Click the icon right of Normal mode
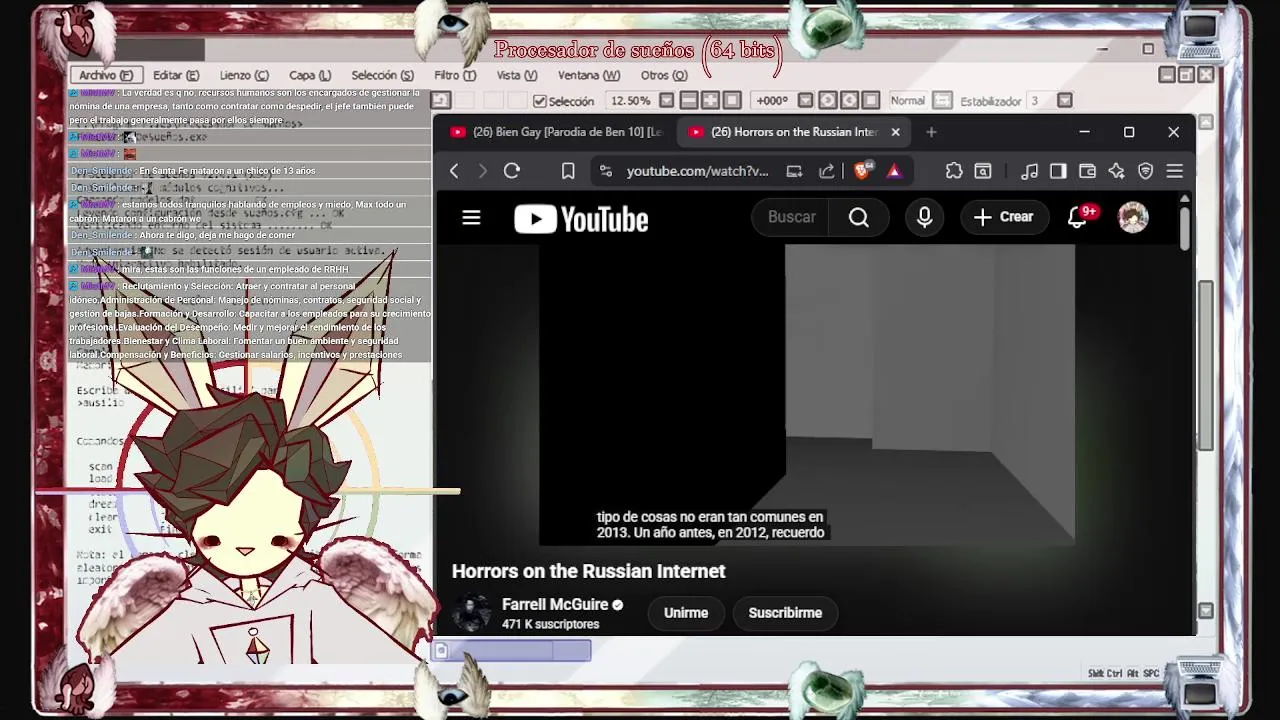Image resolution: width=1280 pixels, height=720 pixels. click(942, 100)
